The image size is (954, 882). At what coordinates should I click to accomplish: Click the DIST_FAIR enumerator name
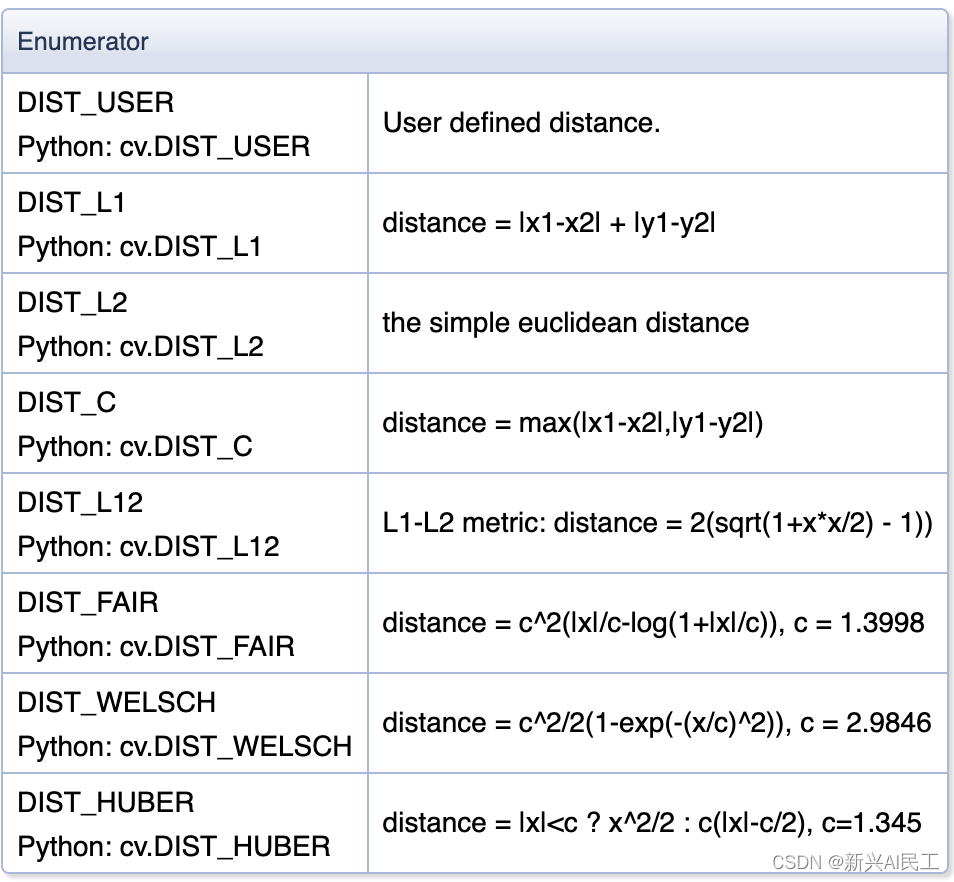point(88,602)
